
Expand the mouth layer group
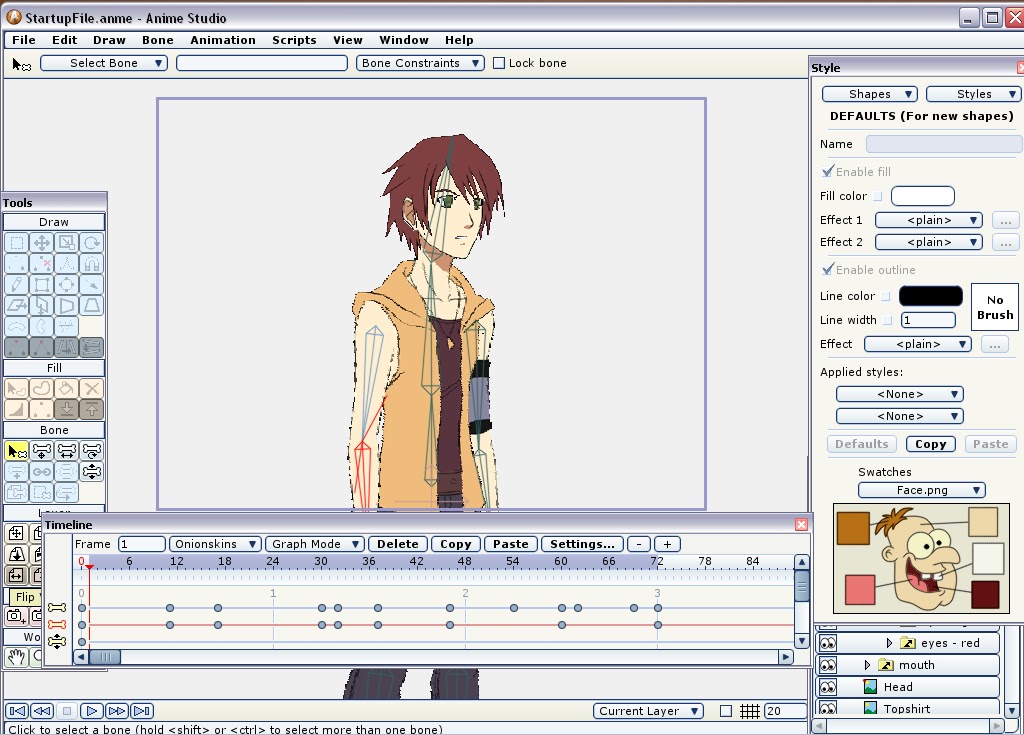click(x=867, y=665)
